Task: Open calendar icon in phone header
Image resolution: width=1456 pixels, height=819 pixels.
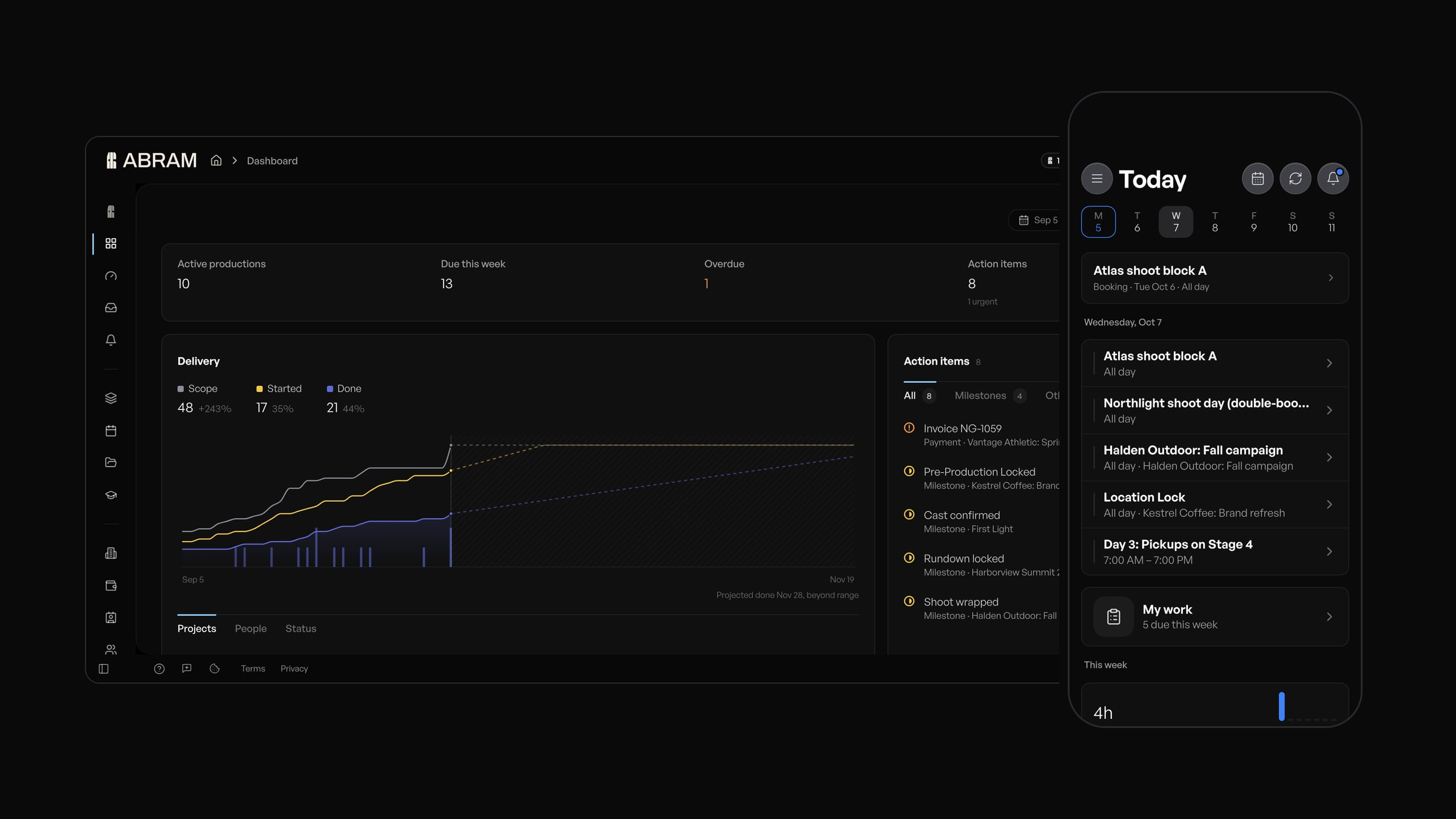Action: tap(1258, 178)
